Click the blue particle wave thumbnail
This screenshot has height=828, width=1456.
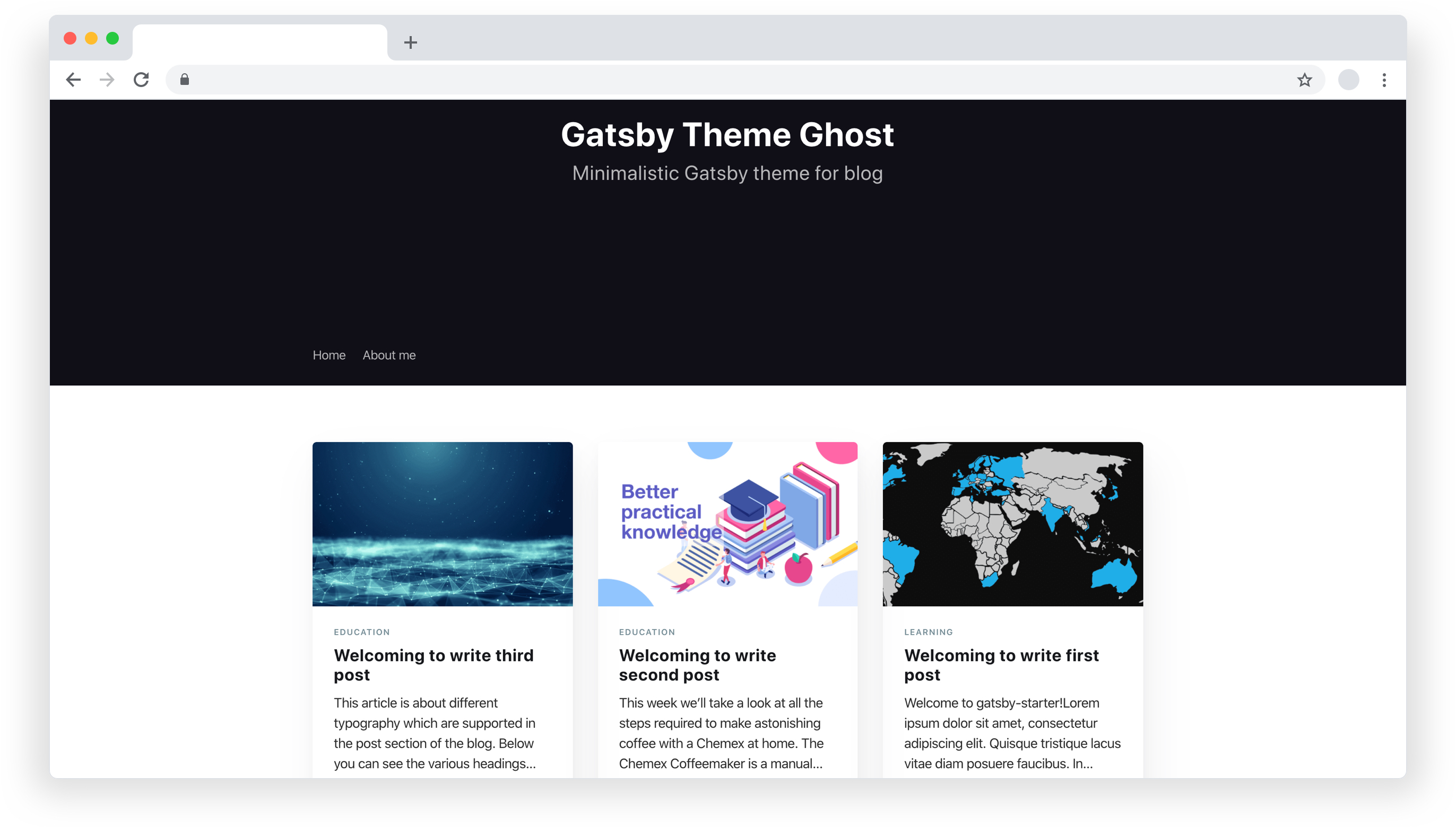coord(443,524)
